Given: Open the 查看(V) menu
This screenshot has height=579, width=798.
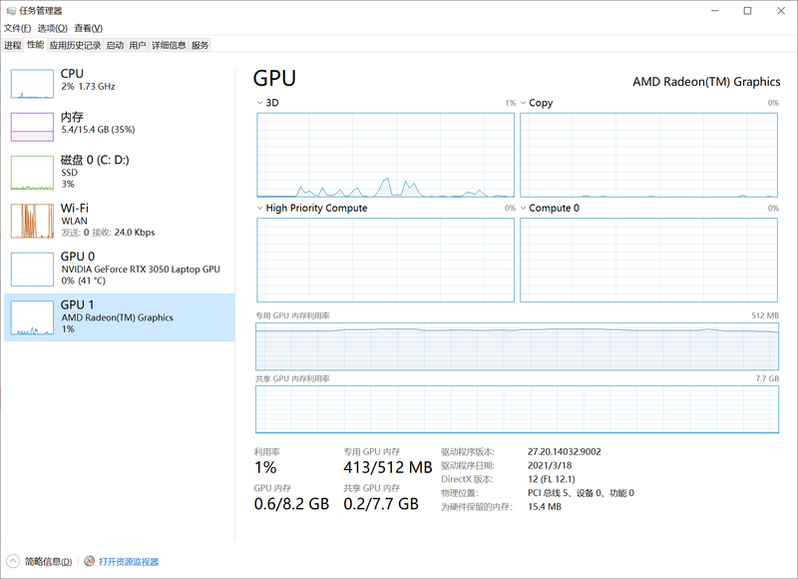Looking at the screenshot, I should [x=87, y=28].
